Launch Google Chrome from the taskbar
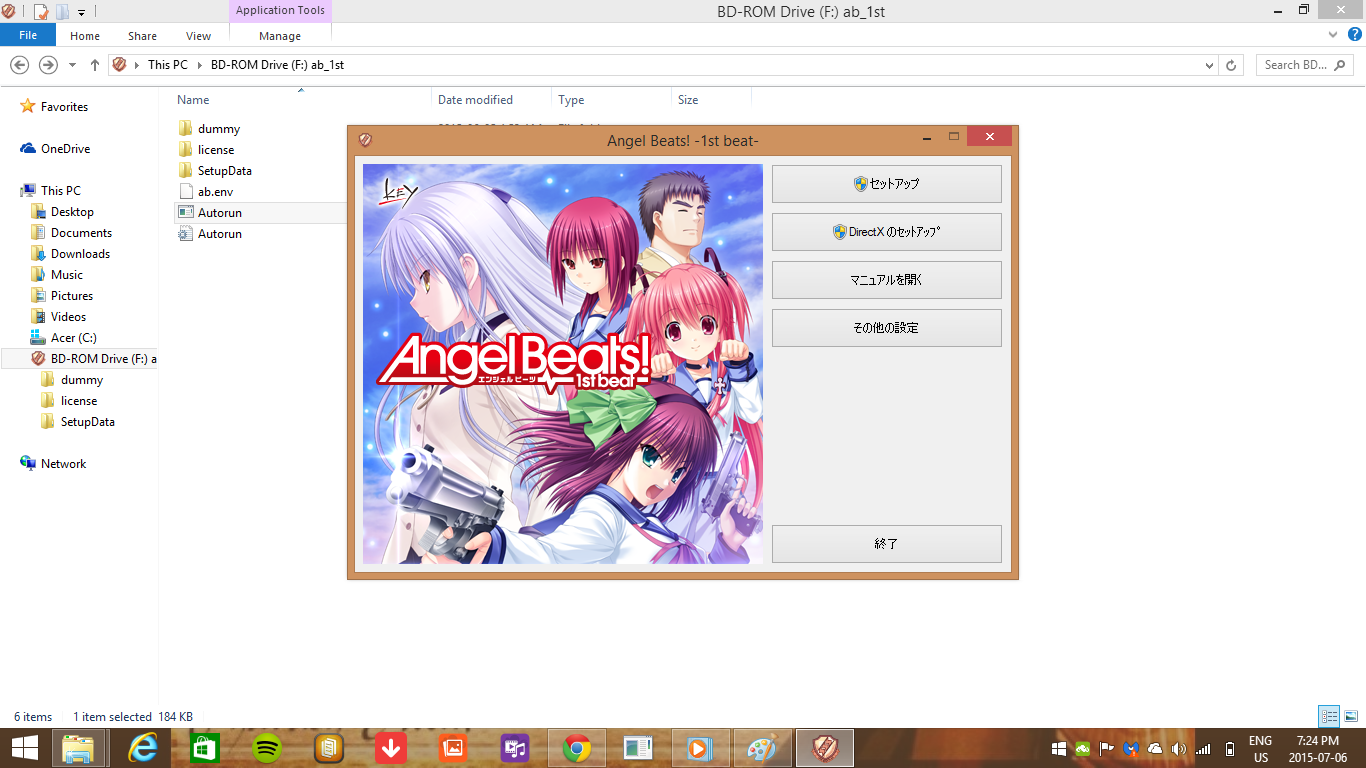This screenshot has width=1366, height=768. 577,747
